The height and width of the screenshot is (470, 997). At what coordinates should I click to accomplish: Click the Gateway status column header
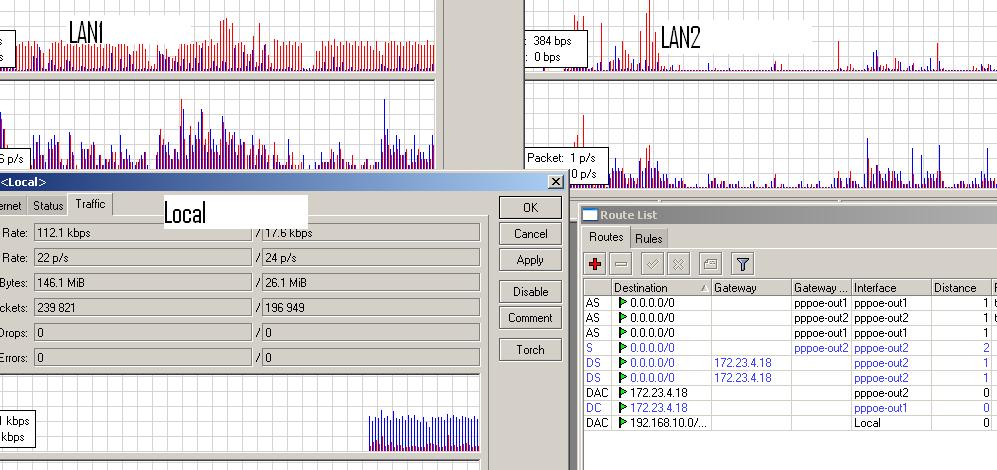tap(822, 288)
